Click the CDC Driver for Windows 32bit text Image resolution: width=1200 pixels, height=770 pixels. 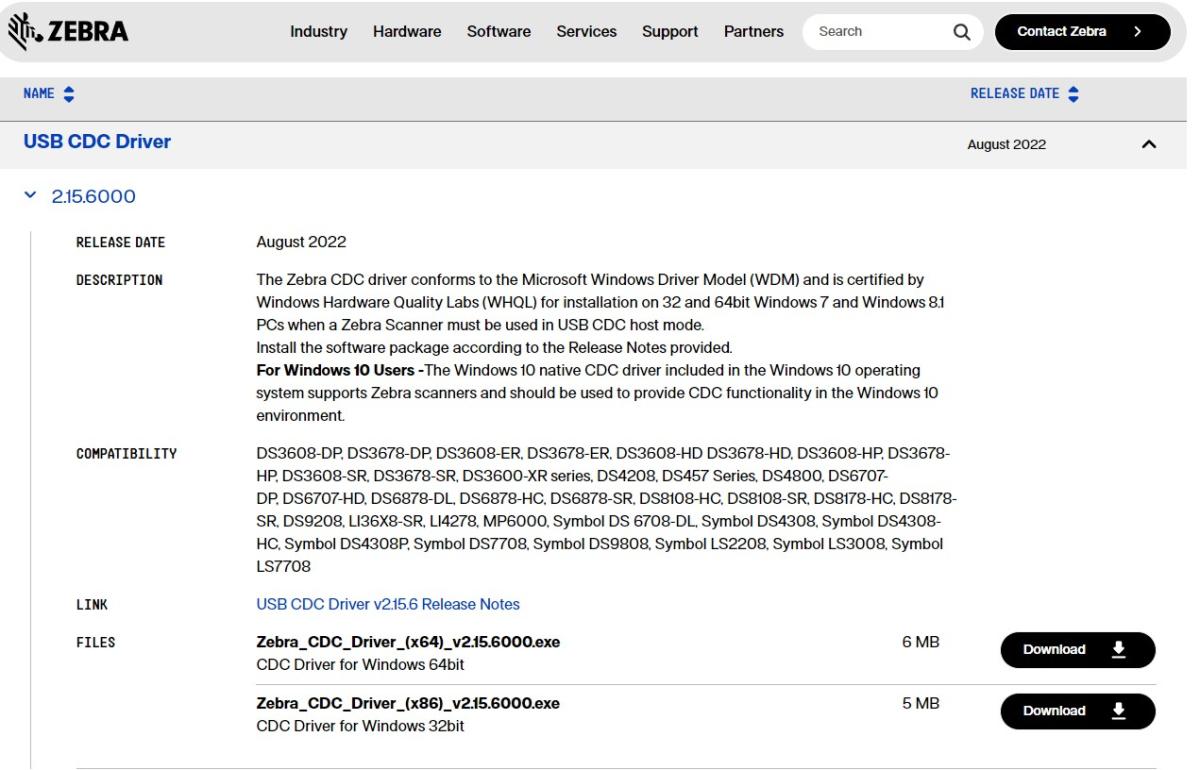coord(360,727)
